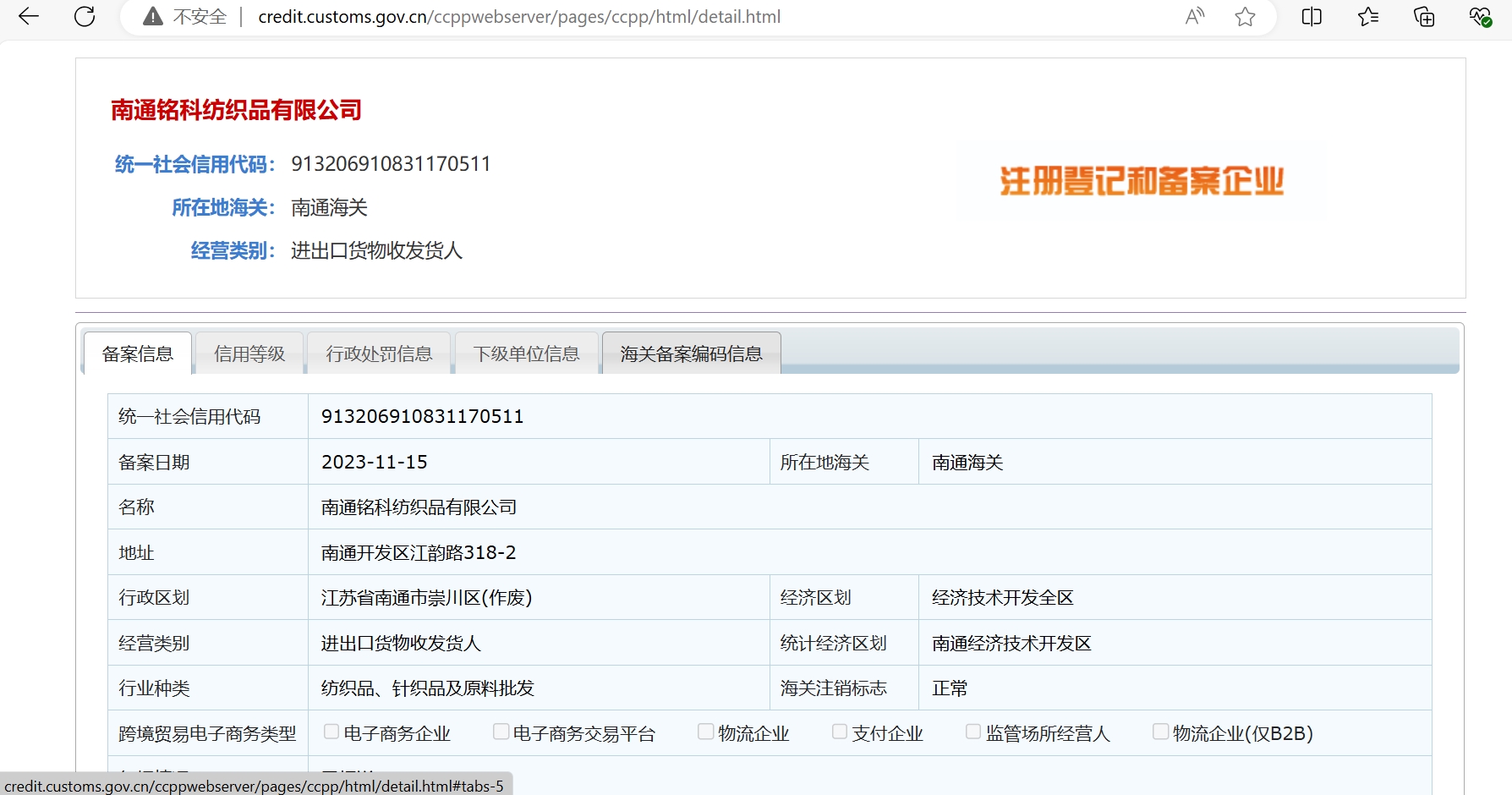Check the 电子商务交易平台 box

pos(501,732)
